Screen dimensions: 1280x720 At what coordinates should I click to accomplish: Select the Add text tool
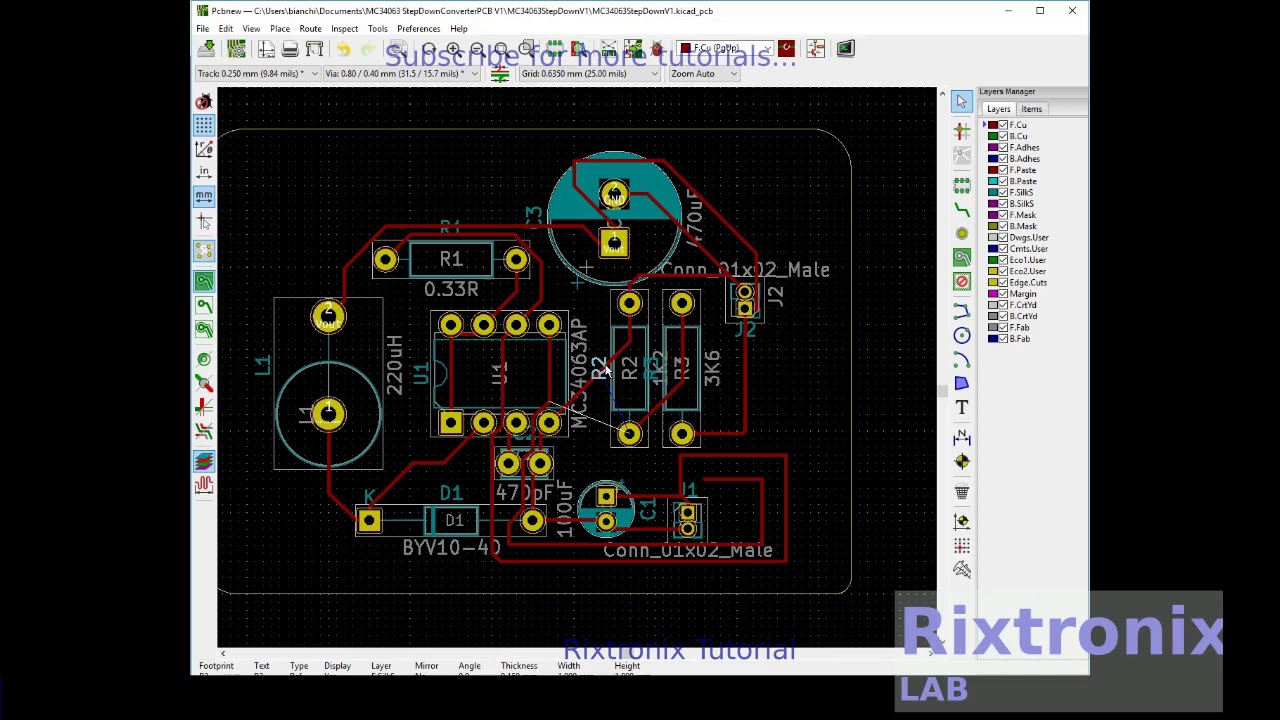click(962, 407)
